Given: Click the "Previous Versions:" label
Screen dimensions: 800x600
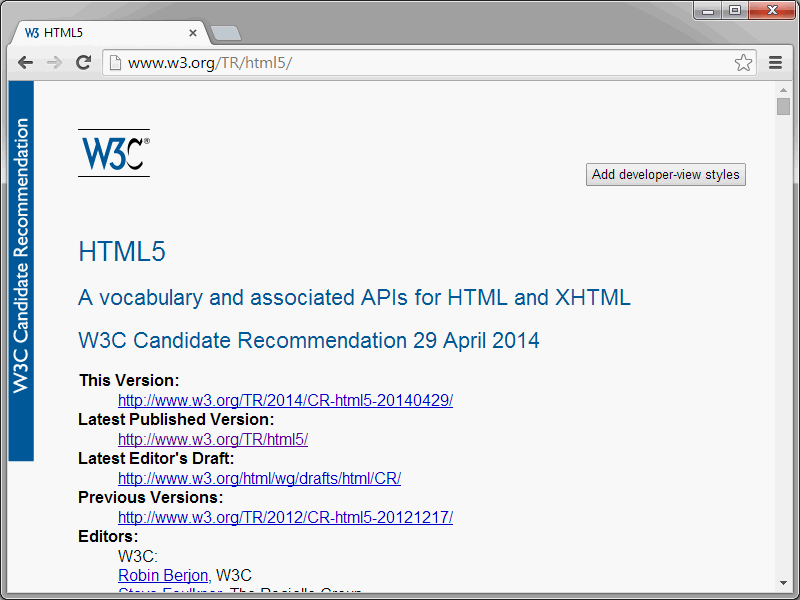Looking at the screenshot, I should click(x=151, y=497).
